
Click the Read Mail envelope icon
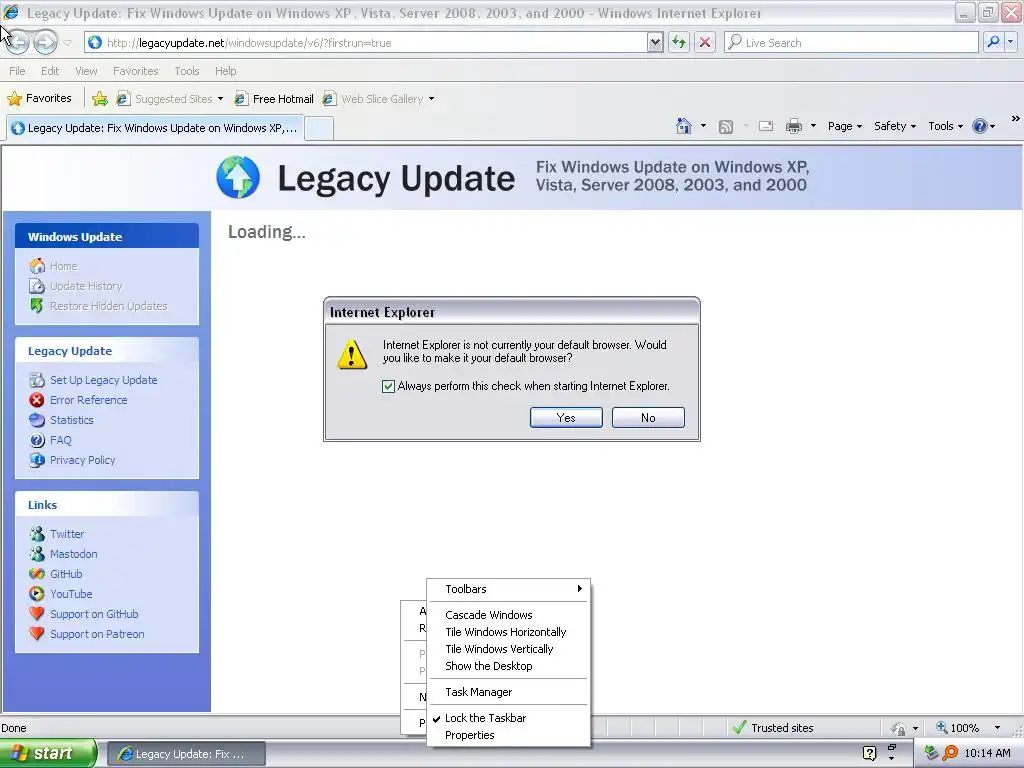[x=766, y=126]
